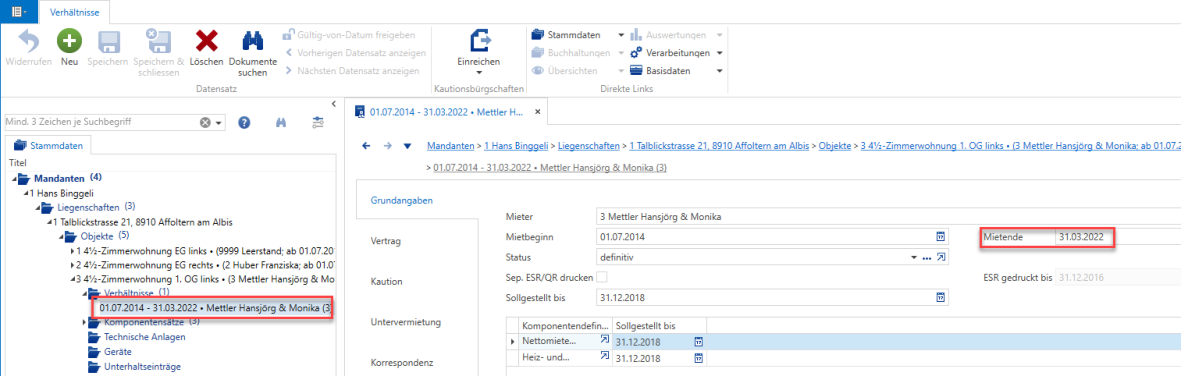This screenshot has height=376, width=1181.
Task: Click 1 Talblickstrasse 21 breadcrumb link
Action: coord(719,145)
